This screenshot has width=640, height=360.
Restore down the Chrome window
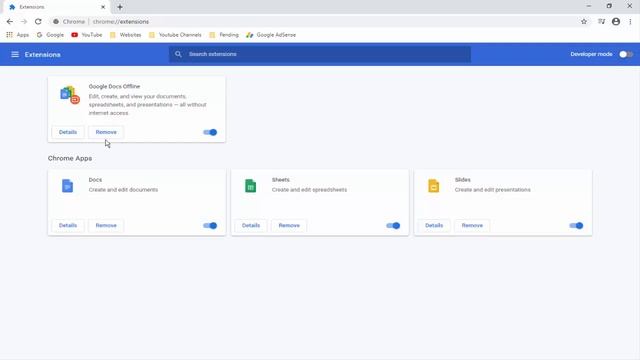609,6
